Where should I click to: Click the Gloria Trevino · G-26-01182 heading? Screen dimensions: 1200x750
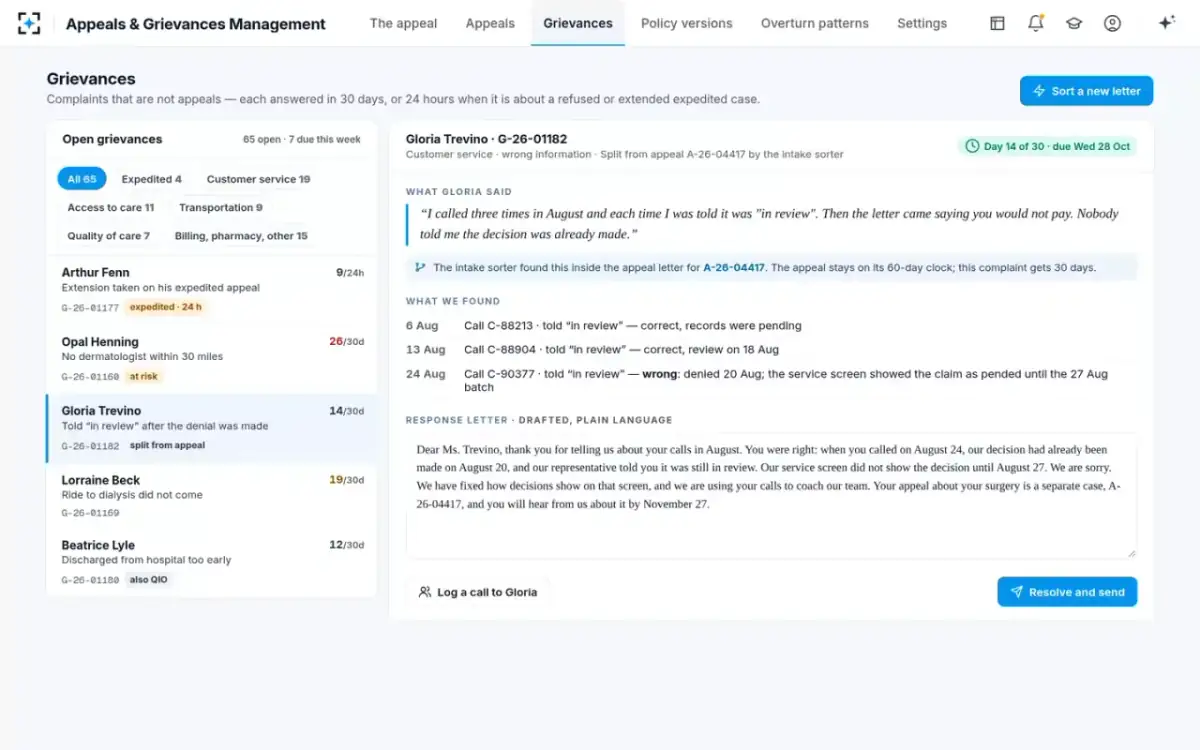click(x=486, y=139)
